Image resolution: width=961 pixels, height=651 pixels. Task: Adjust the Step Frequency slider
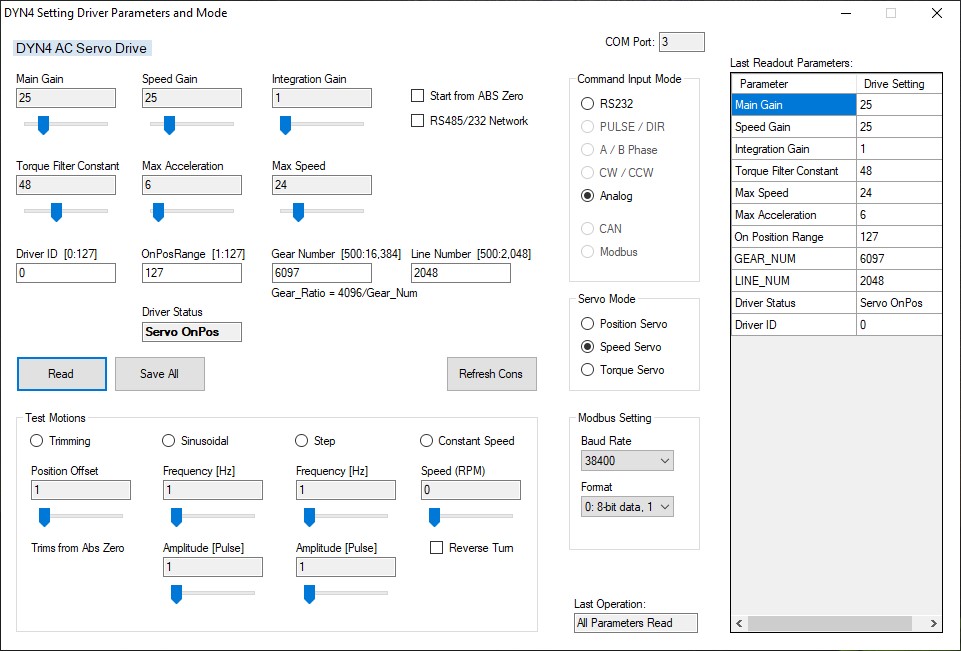coord(346,517)
